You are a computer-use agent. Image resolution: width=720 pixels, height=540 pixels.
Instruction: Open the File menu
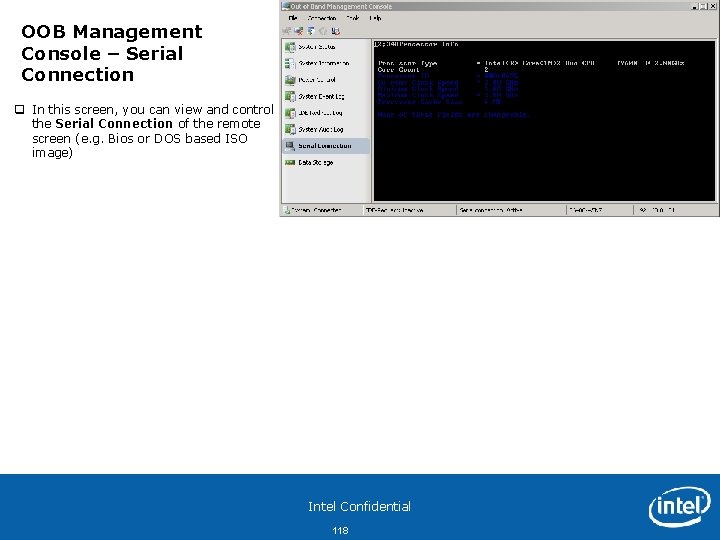[x=293, y=18]
